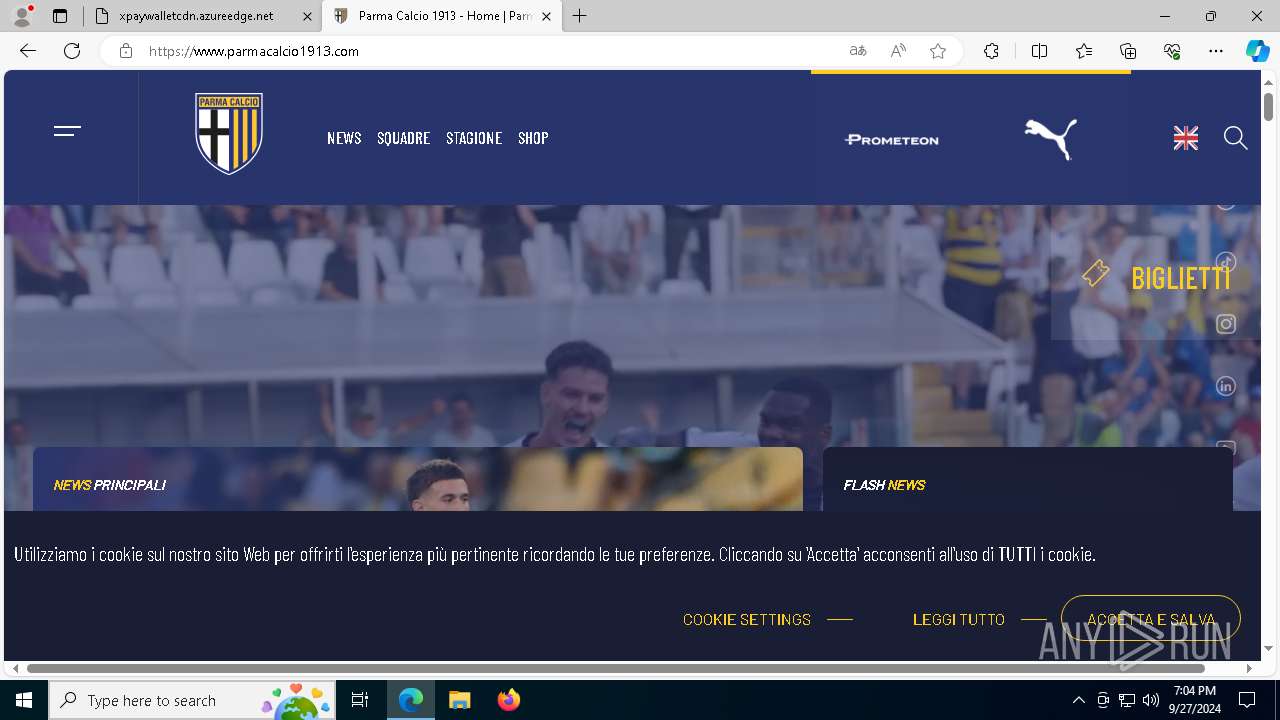Viewport: 1280px width, 720px height.
Task: Launch Firefox from the taskbar
Action: click(508, 700)
